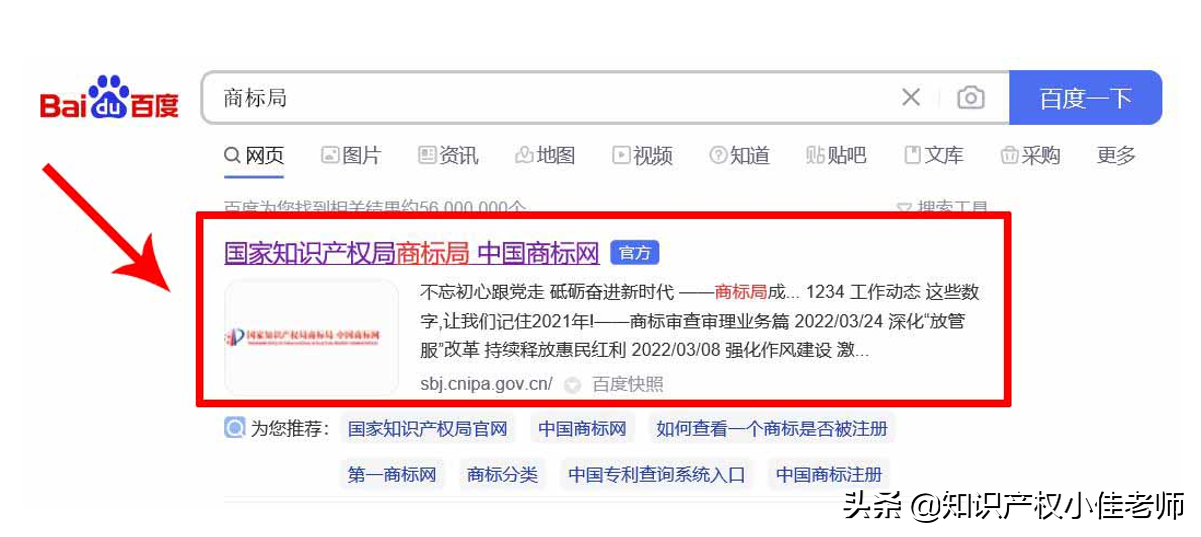Click the Baidu logo

point(109,98)
